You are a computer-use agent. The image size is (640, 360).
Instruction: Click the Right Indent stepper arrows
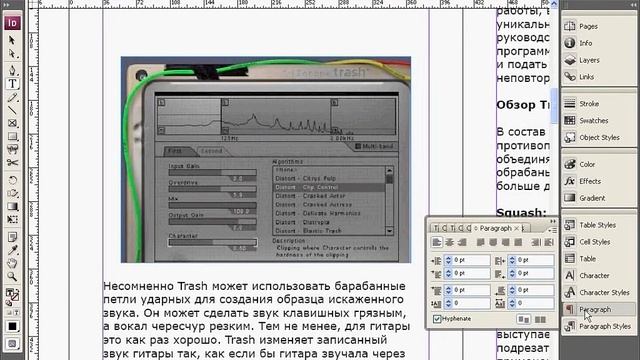pos(512,260)
